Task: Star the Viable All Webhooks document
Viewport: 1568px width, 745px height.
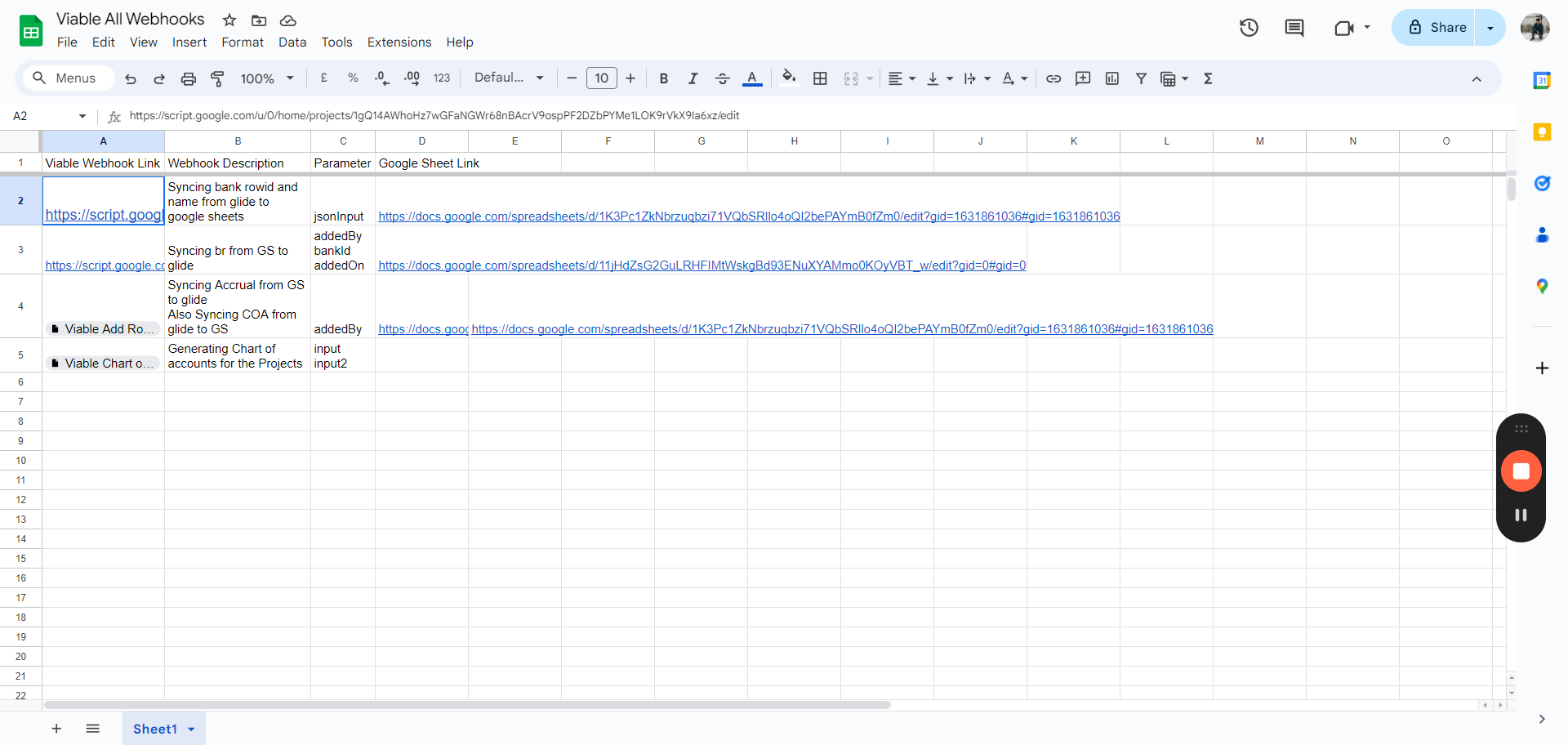Action: [229, 20]
